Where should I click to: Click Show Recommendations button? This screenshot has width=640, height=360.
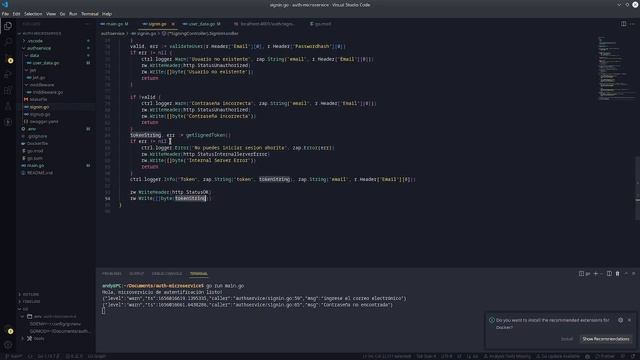(606, 339)
